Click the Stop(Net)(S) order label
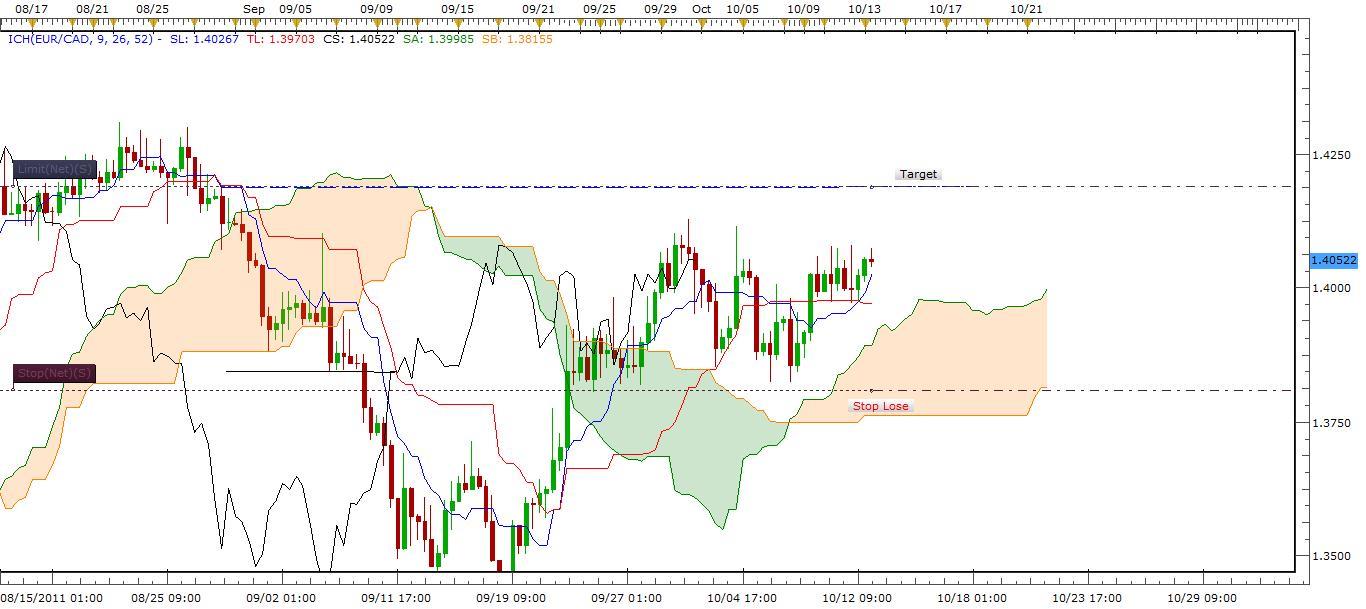 tap(55, 373)
